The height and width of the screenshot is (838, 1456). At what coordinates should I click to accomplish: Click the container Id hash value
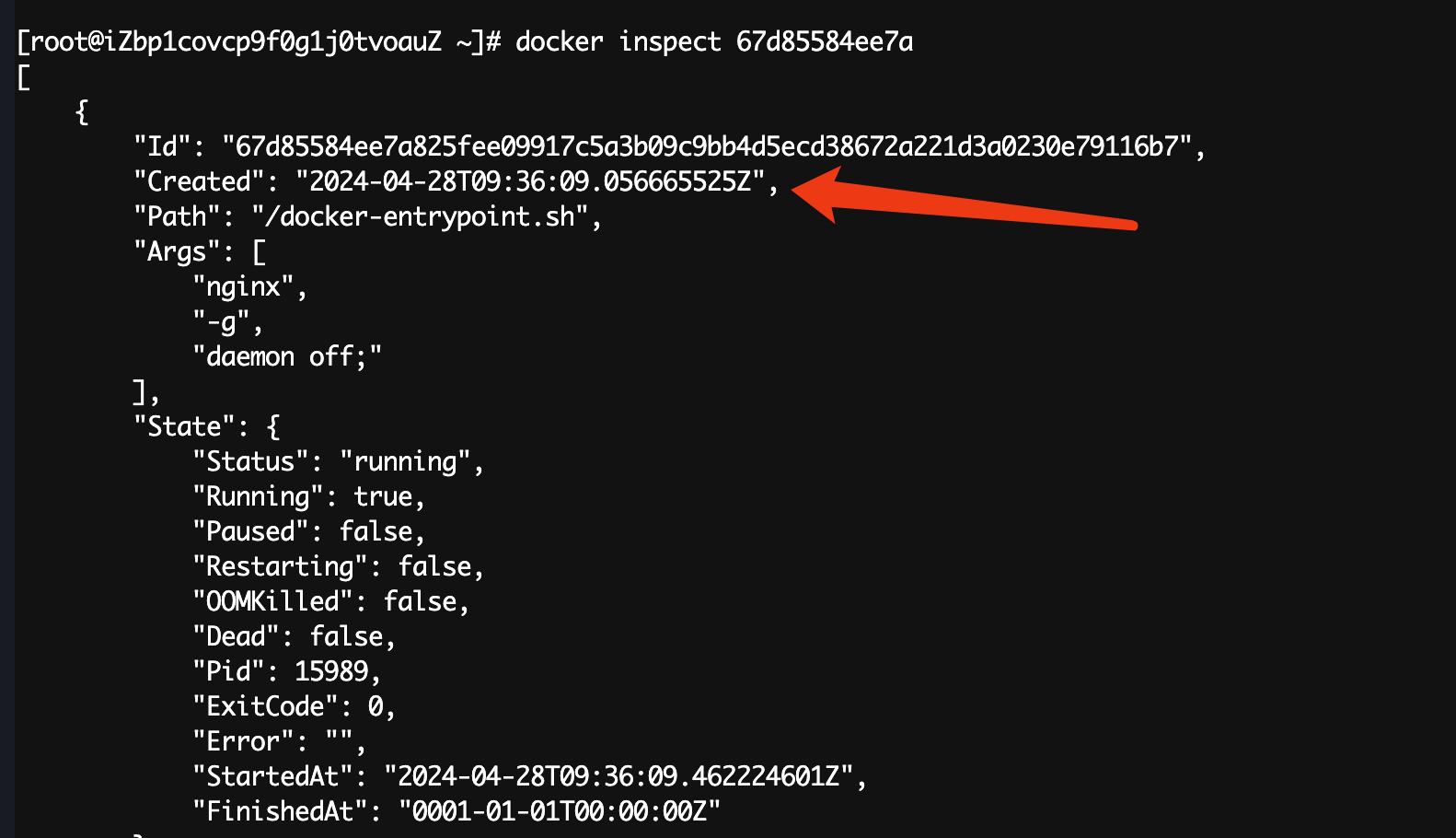click(x=707, y=146)
